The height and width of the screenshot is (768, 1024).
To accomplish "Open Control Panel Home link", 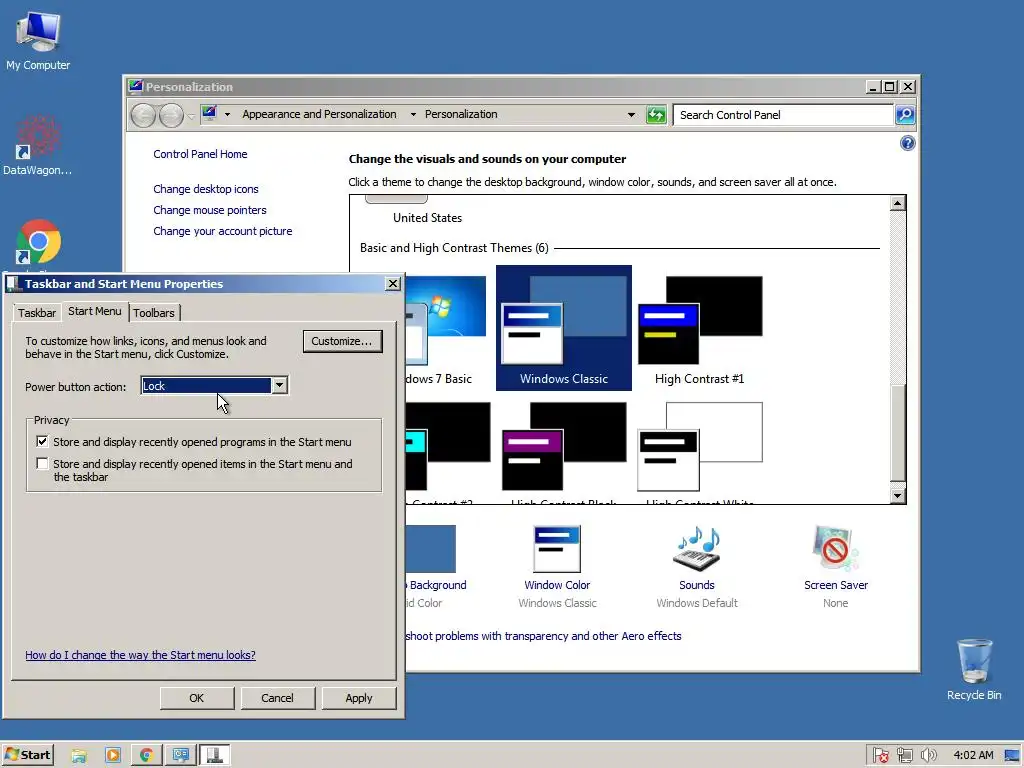I will click(x=200, y=154).
